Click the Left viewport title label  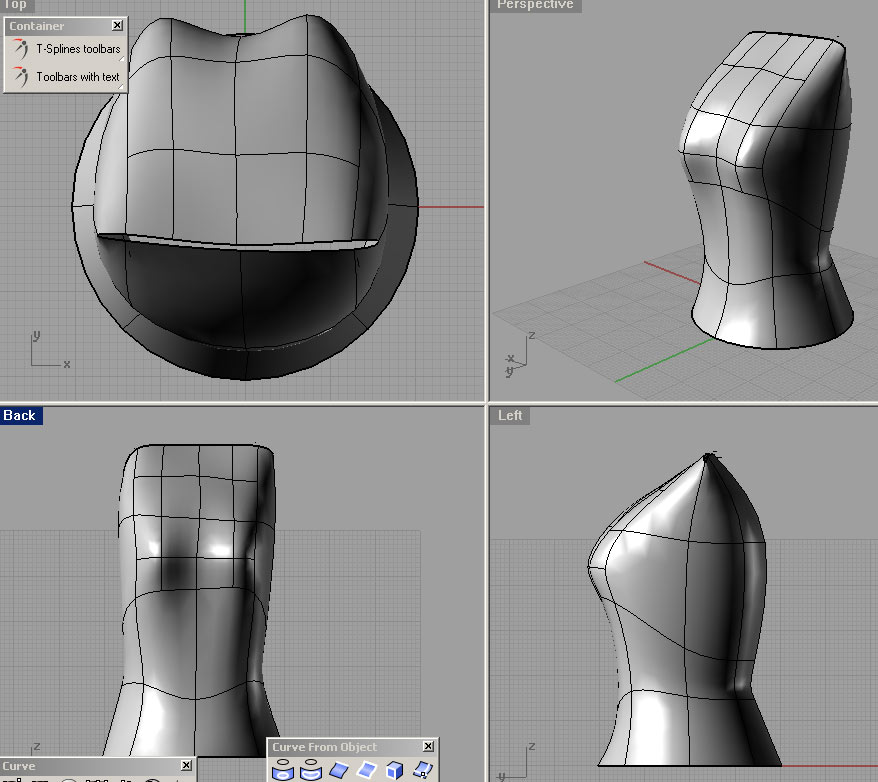pyautogui.click(x=510, y=415)
